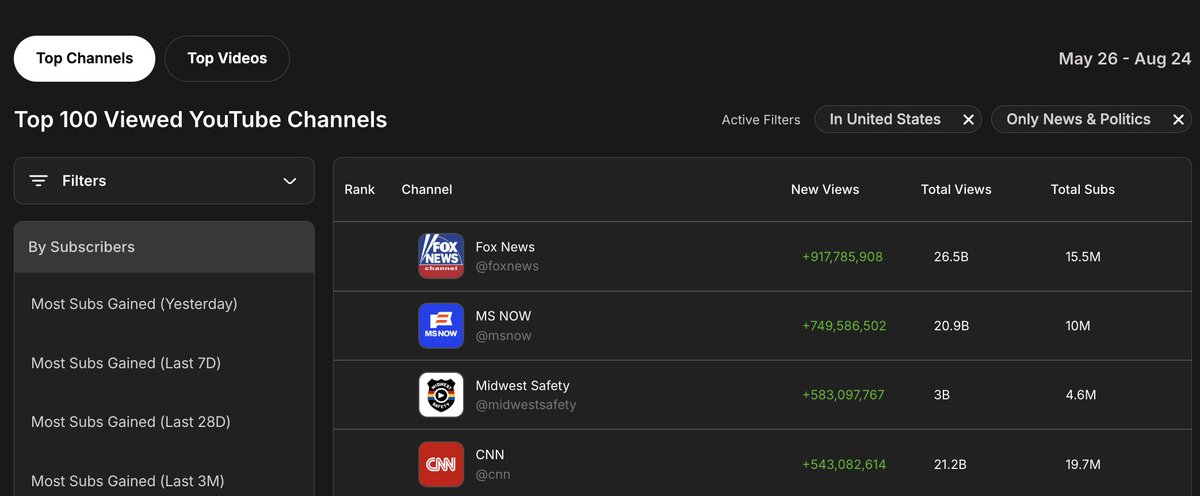Click the 20.9B total views value
Screen dimensions: 1200x496
951,326
